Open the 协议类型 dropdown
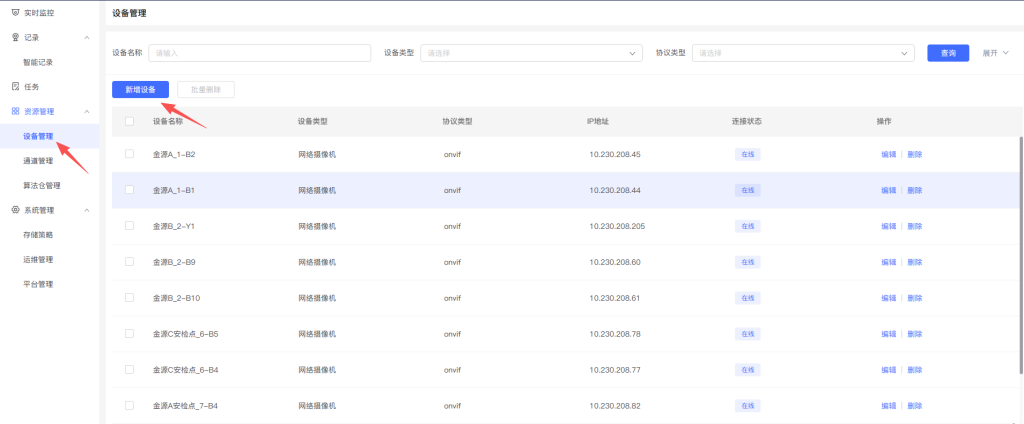This screenshot has height=424, width=1024. [803, 53]
